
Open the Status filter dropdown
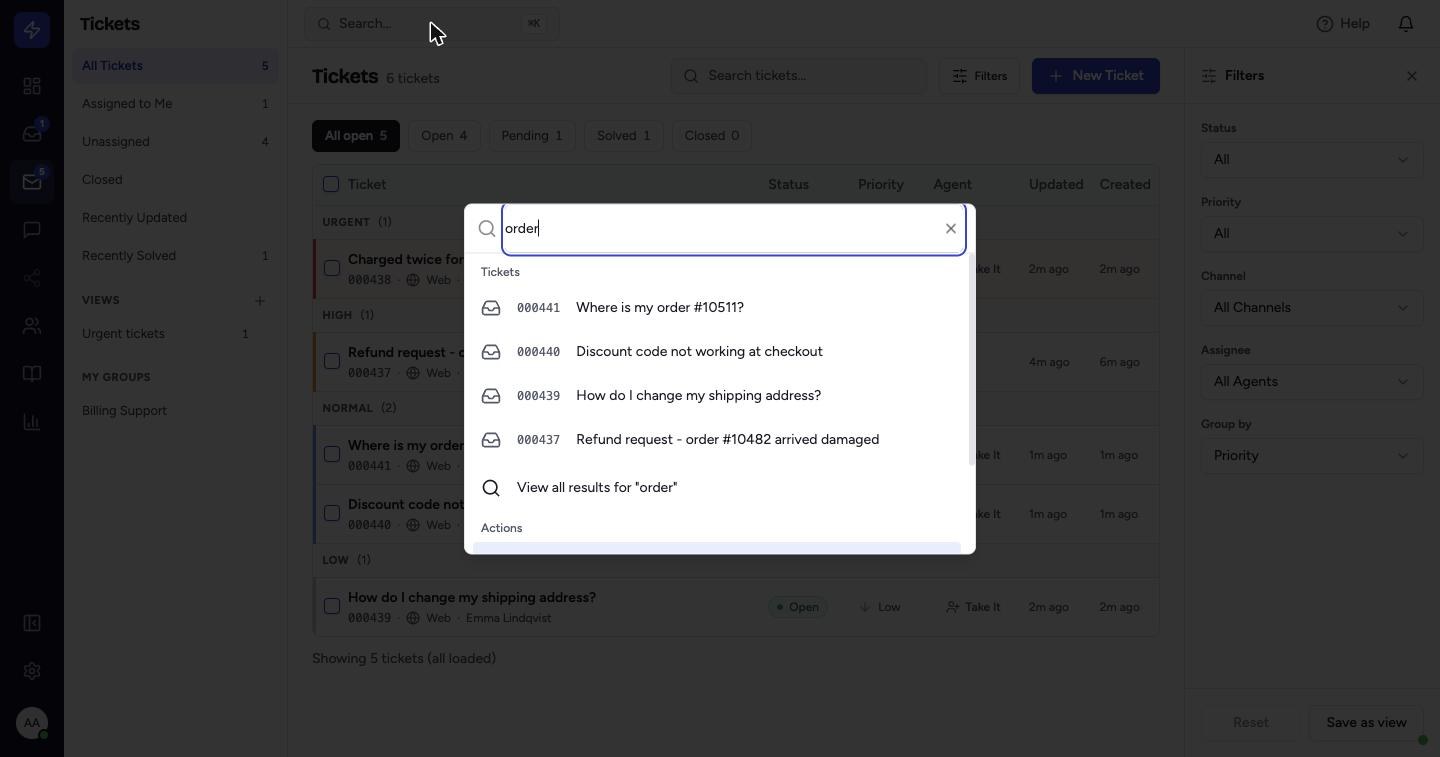point(1312,159)
